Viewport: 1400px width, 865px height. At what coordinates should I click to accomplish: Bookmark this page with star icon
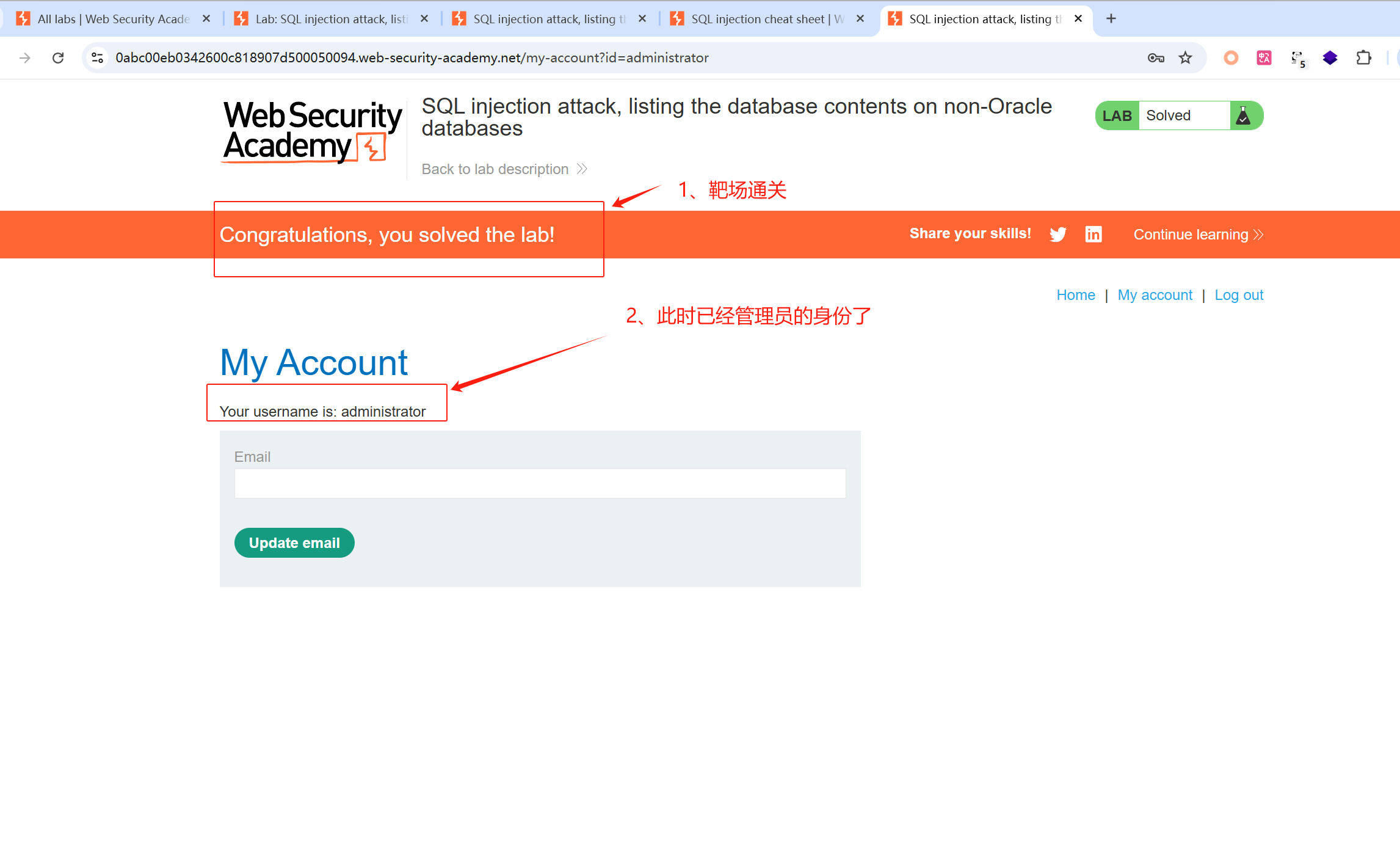(1185, 58)
